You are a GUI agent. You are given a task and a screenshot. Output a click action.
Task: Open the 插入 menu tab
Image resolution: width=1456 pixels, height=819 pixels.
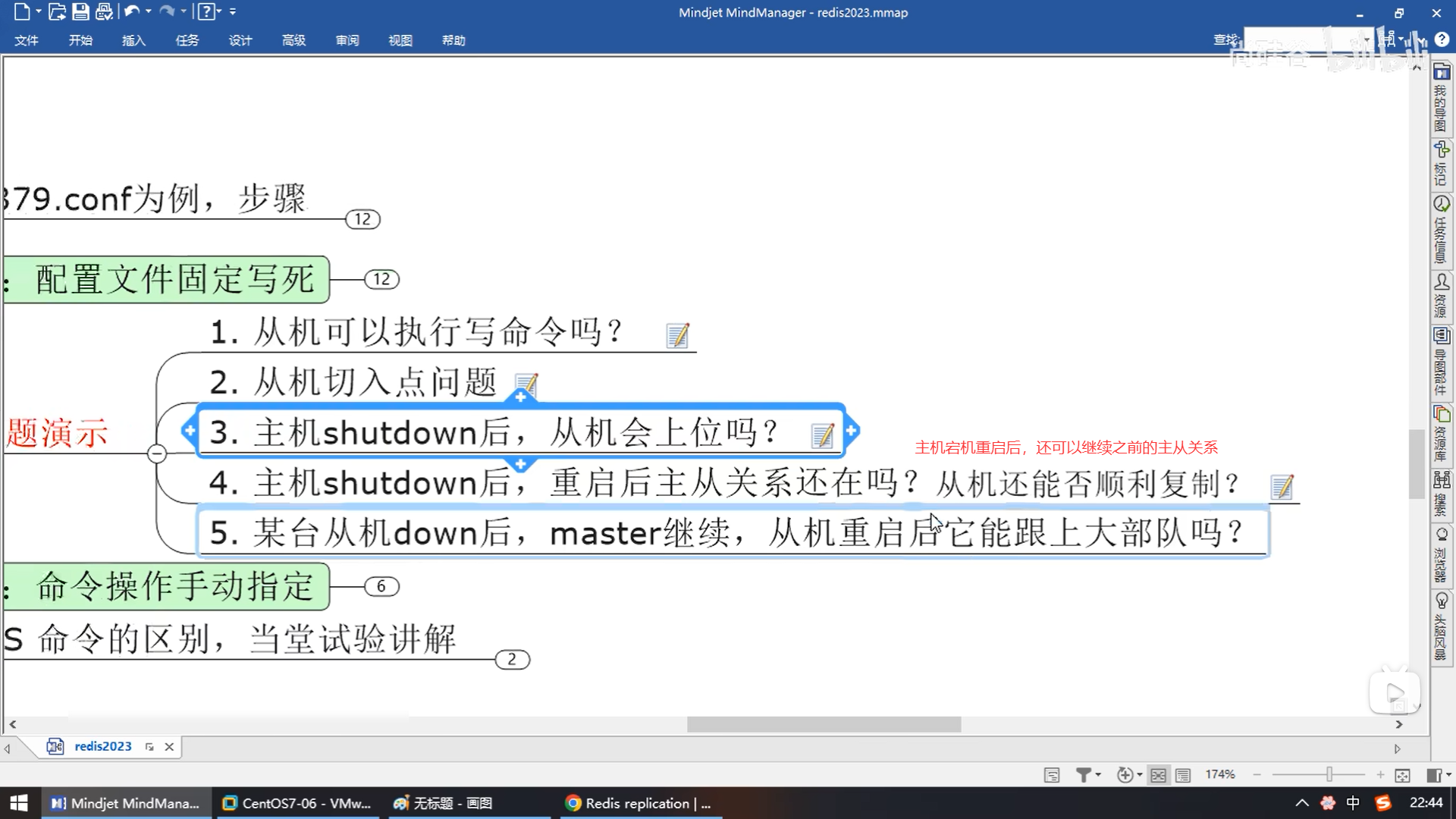[133, 40]
